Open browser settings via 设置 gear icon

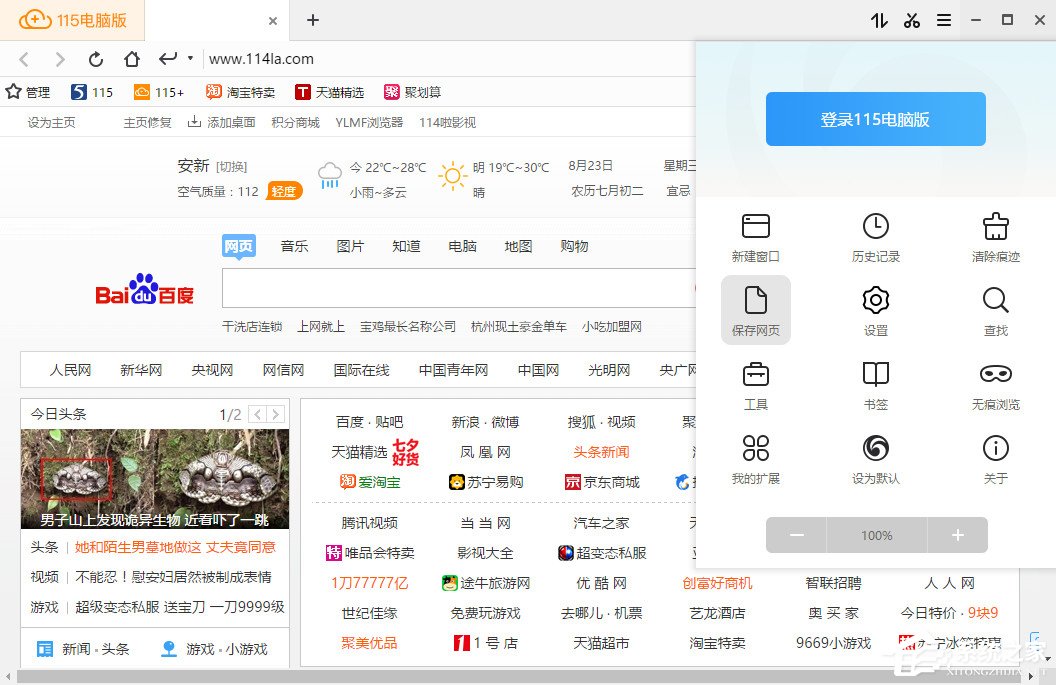(875, 308)
